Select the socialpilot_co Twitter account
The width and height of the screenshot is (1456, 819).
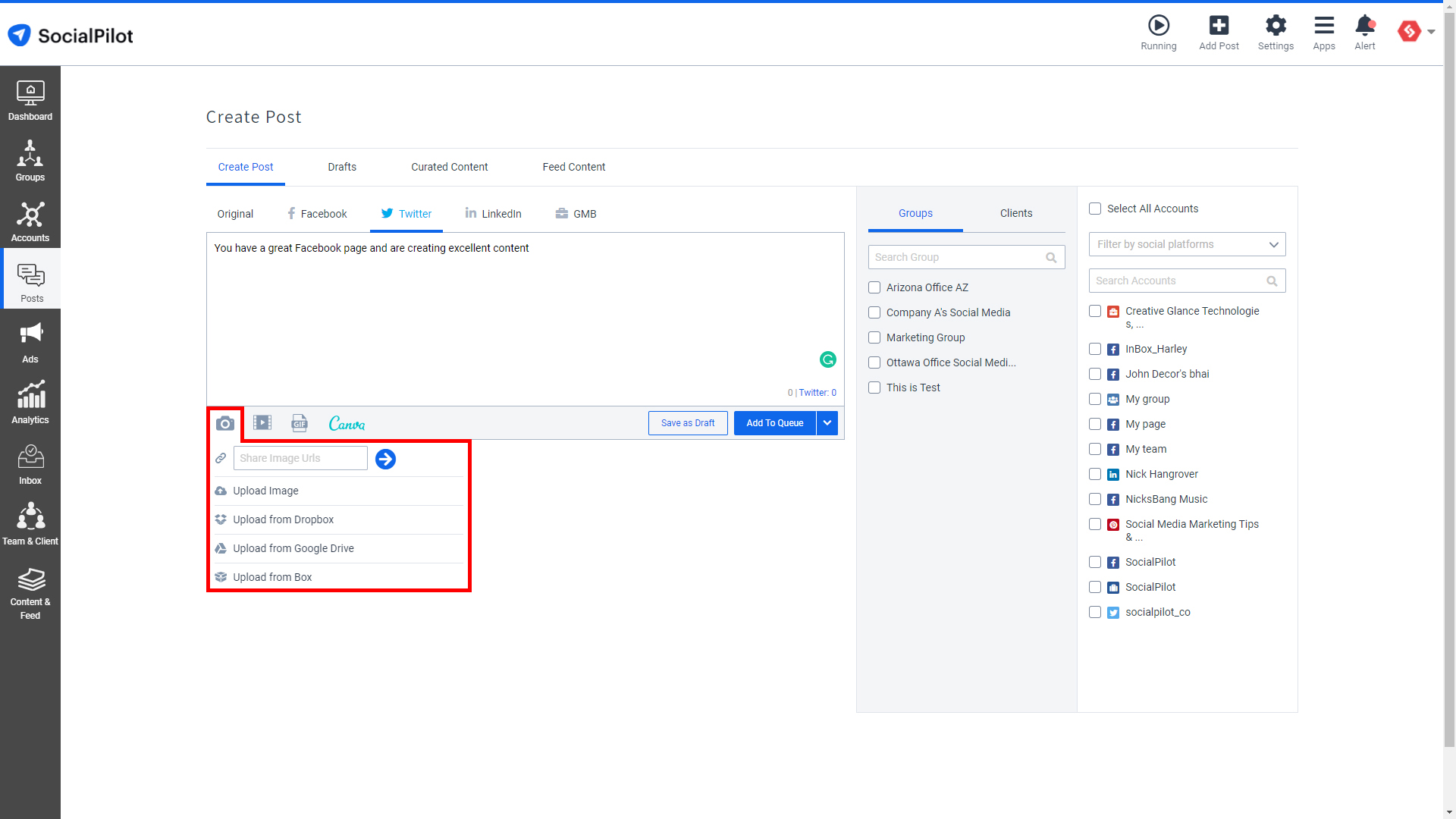(x=1094, y=612)
